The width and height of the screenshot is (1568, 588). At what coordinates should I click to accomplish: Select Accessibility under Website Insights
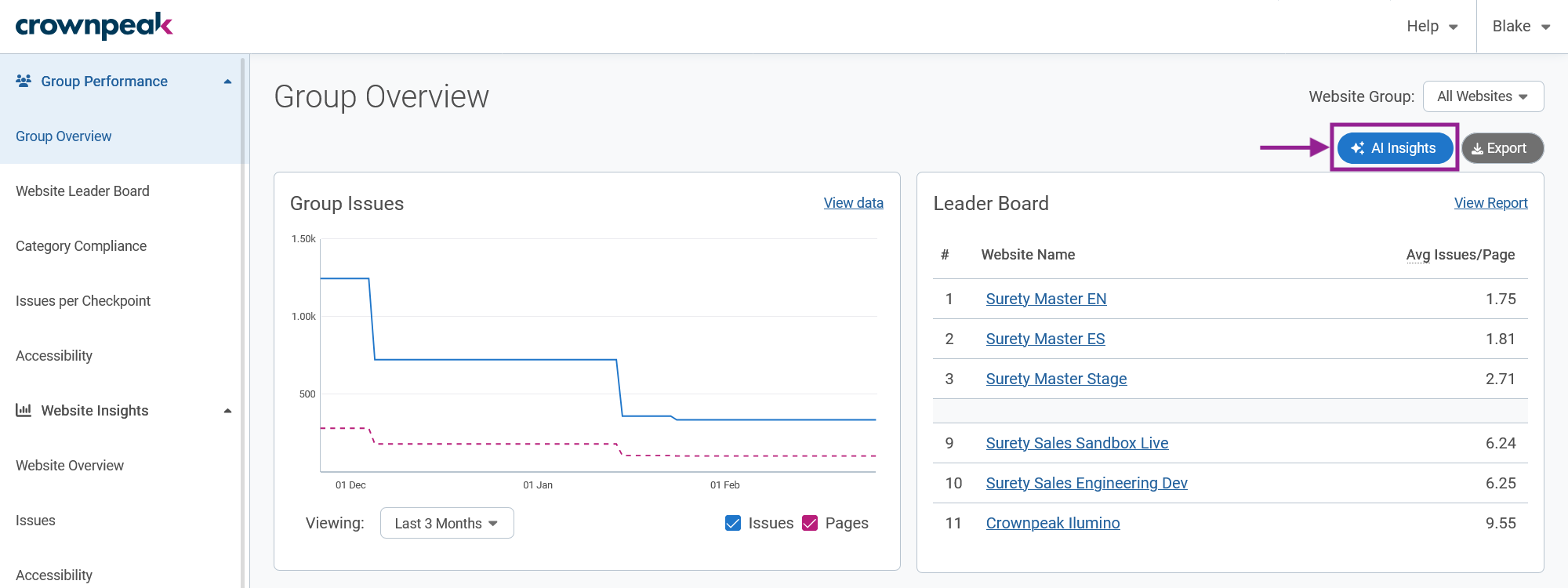point(54,575)
